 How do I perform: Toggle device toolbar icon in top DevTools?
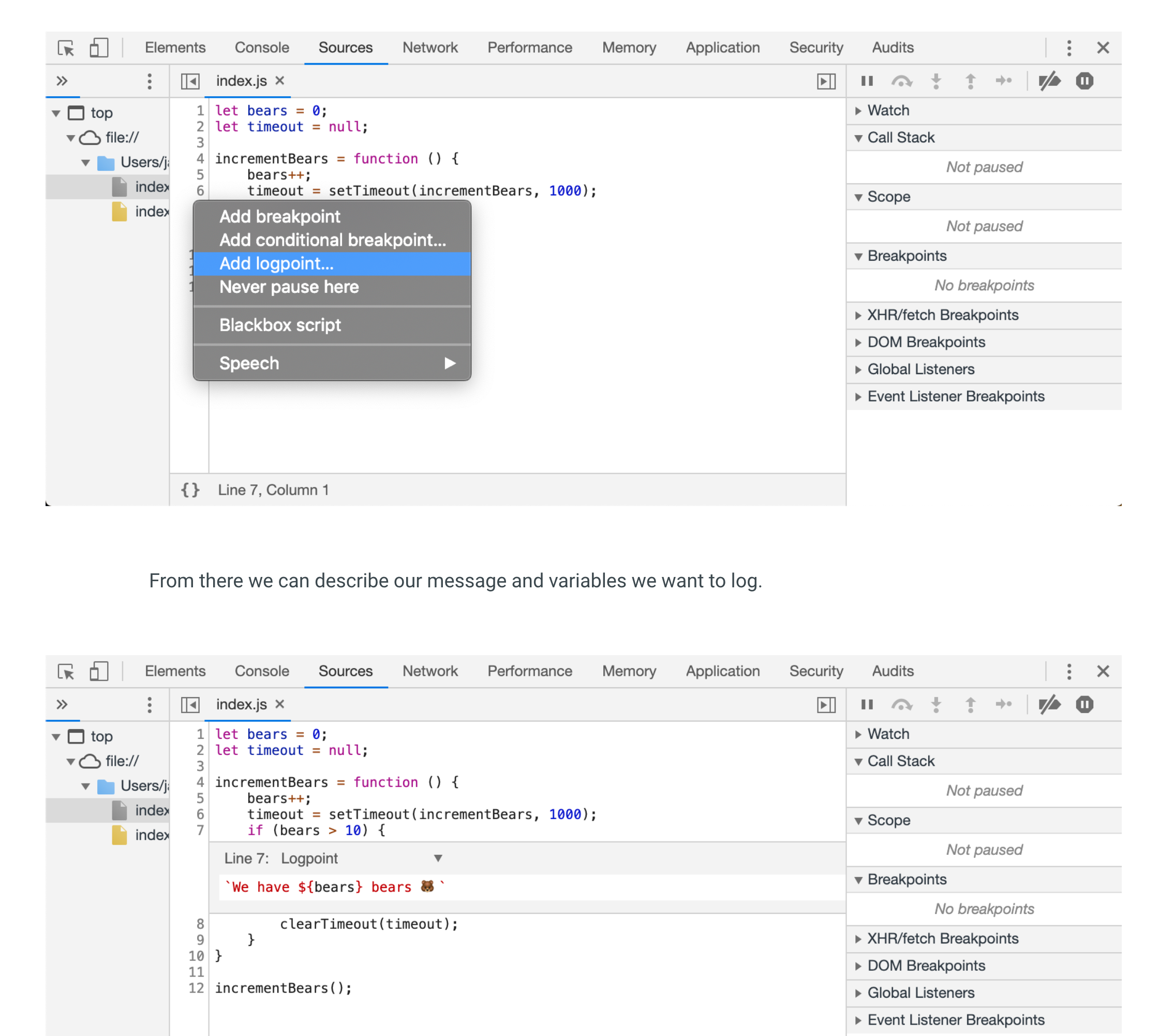[x=98, y=48]
